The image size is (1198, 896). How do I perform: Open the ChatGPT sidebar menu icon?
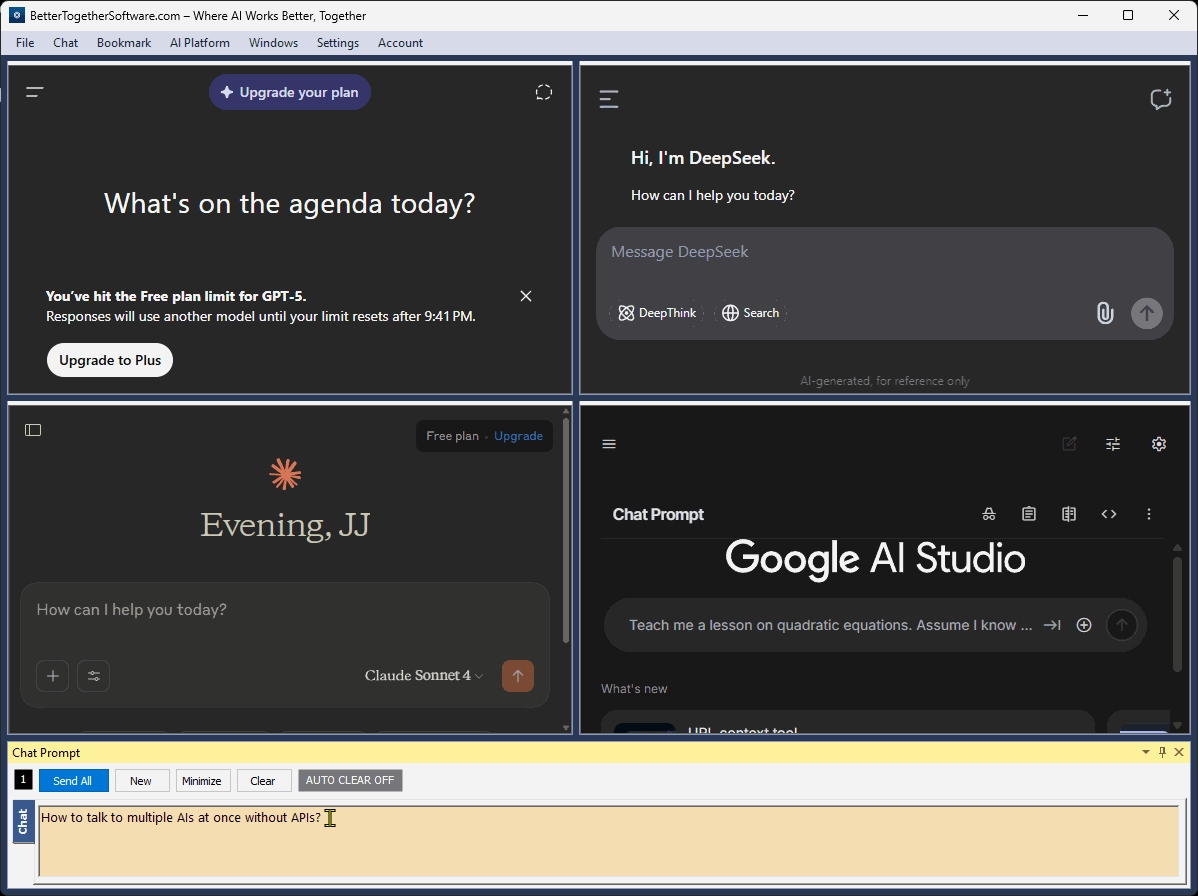[x=34, y=92]
